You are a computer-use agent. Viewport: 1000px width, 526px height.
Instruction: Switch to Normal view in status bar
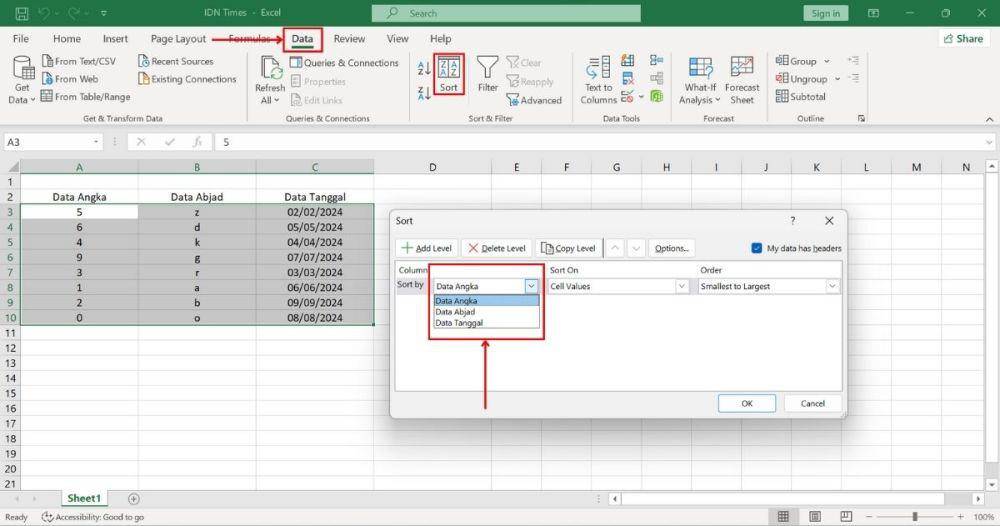pyautogui.click(x=783, y=516)
